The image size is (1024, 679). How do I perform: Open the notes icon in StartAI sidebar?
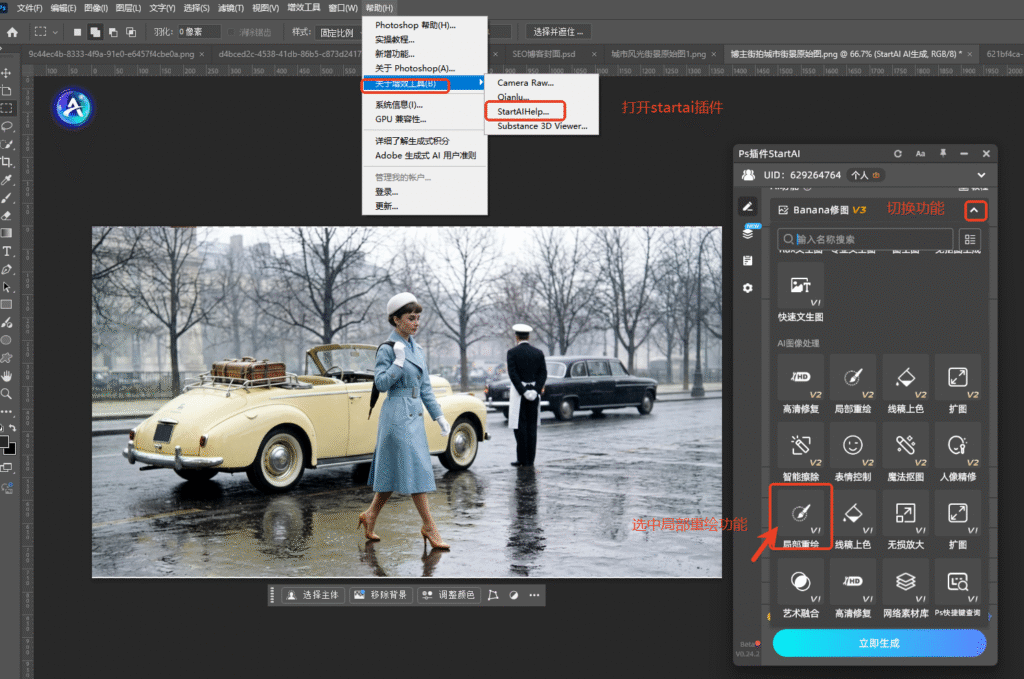pos(748,261)
